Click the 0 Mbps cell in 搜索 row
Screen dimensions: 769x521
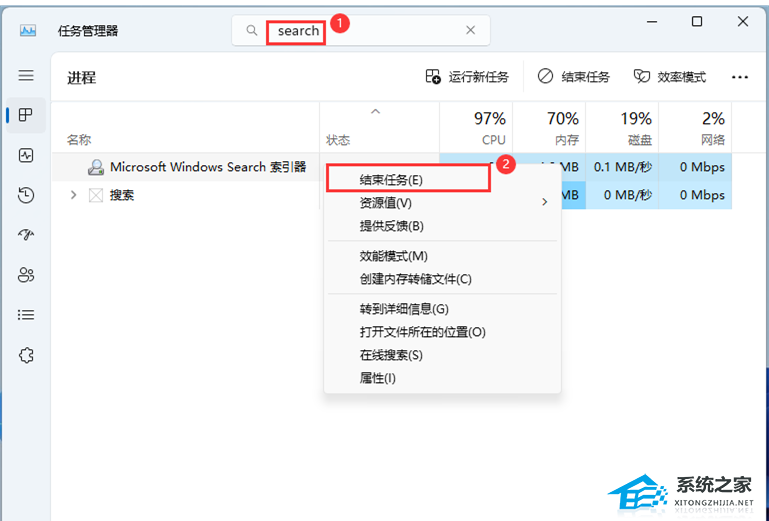(x=695, y=195)
